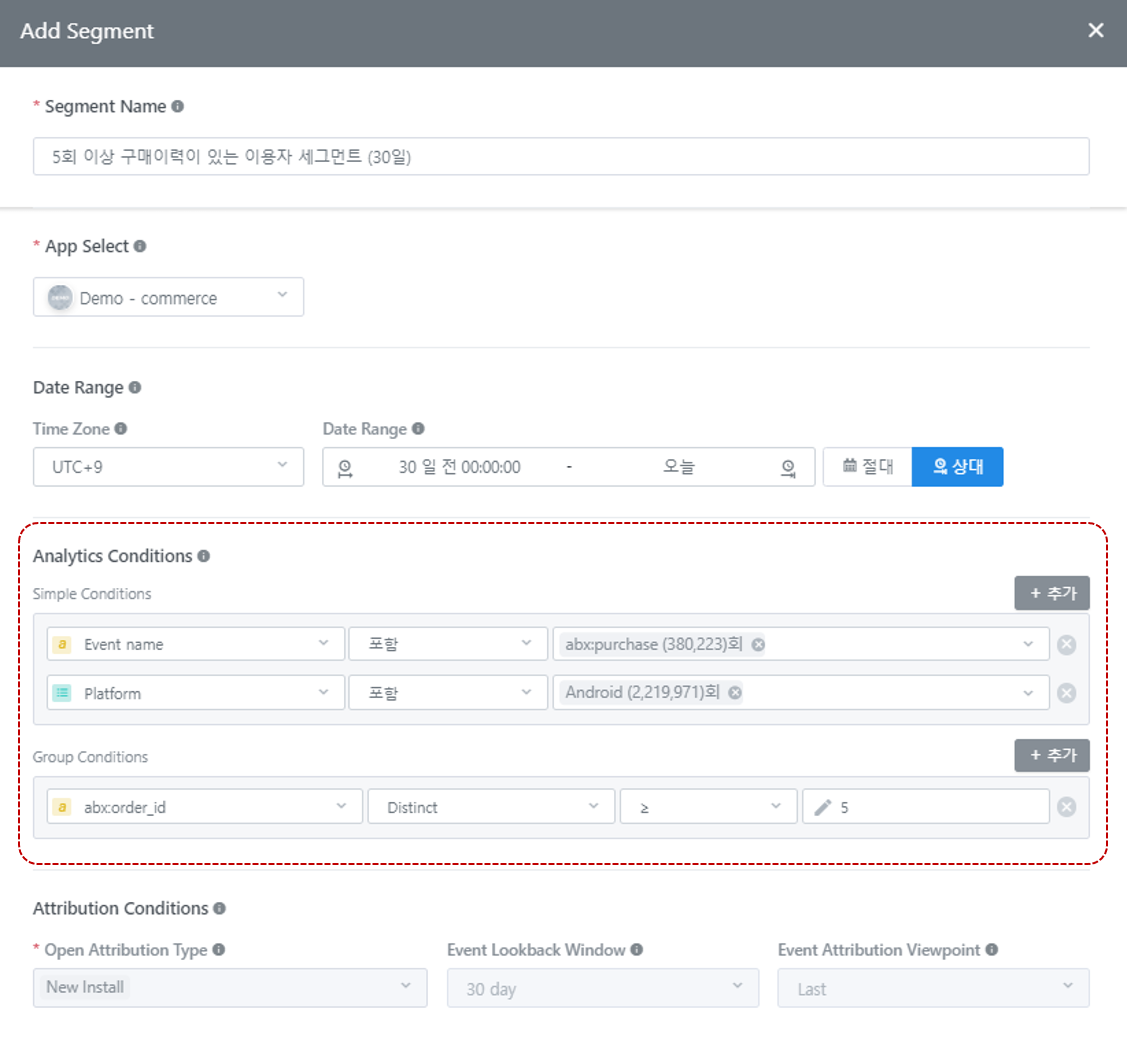Image resolution: width=1127 pixels, height=1053 pixels.
Task: Click the Simple Conditions label
Action: 92,594
